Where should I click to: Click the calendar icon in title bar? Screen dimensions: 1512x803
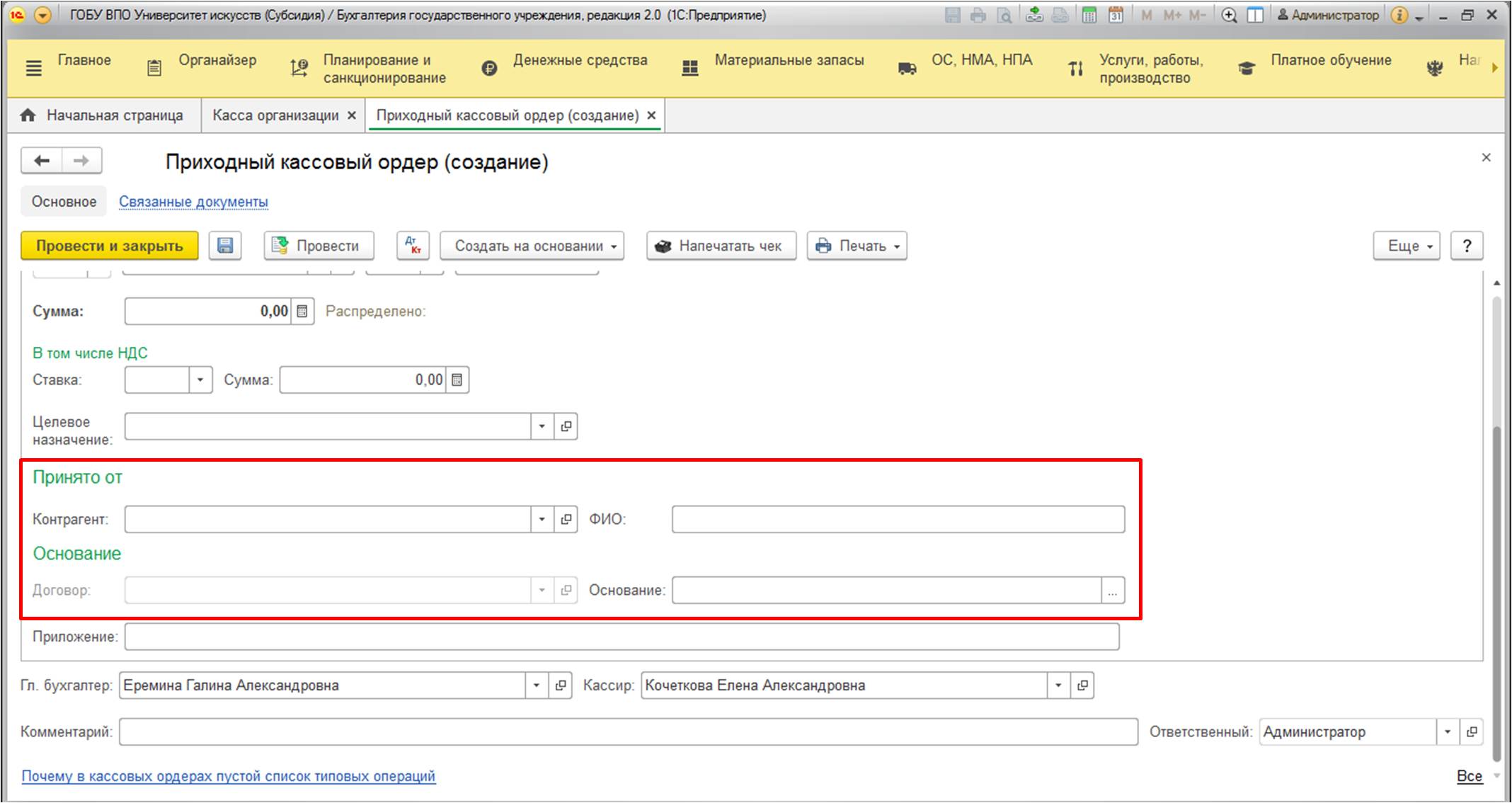(x=1116, y=15)
